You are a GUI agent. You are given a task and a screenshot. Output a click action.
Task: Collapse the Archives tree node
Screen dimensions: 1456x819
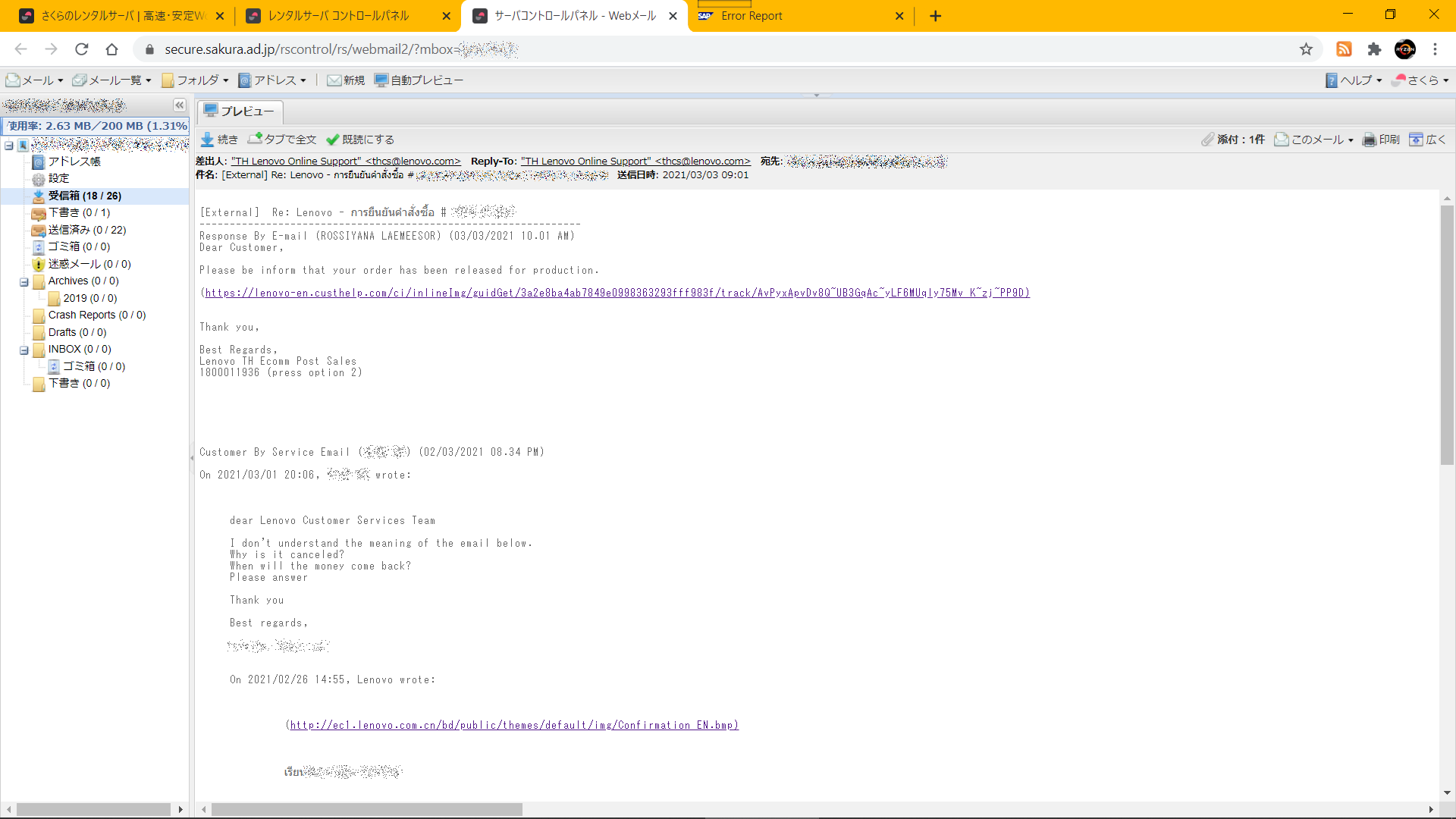[24, 282]
